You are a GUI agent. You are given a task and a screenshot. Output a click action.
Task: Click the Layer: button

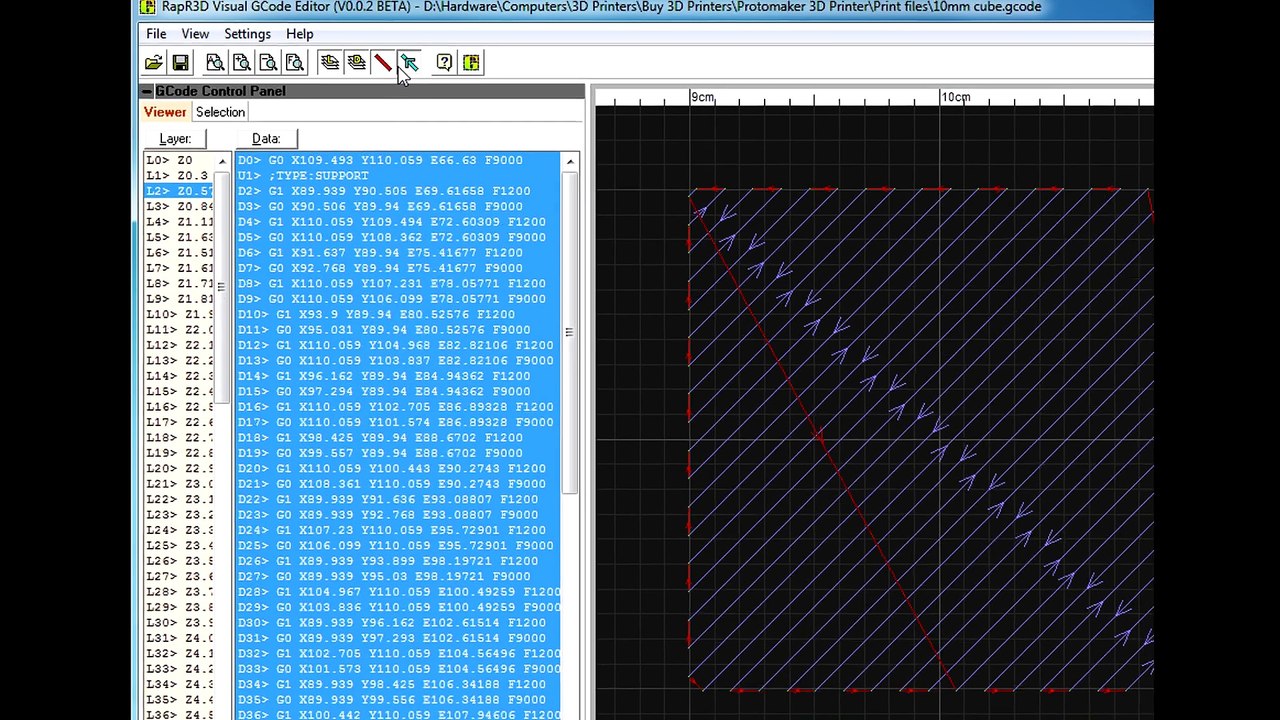tap(175, 139)
